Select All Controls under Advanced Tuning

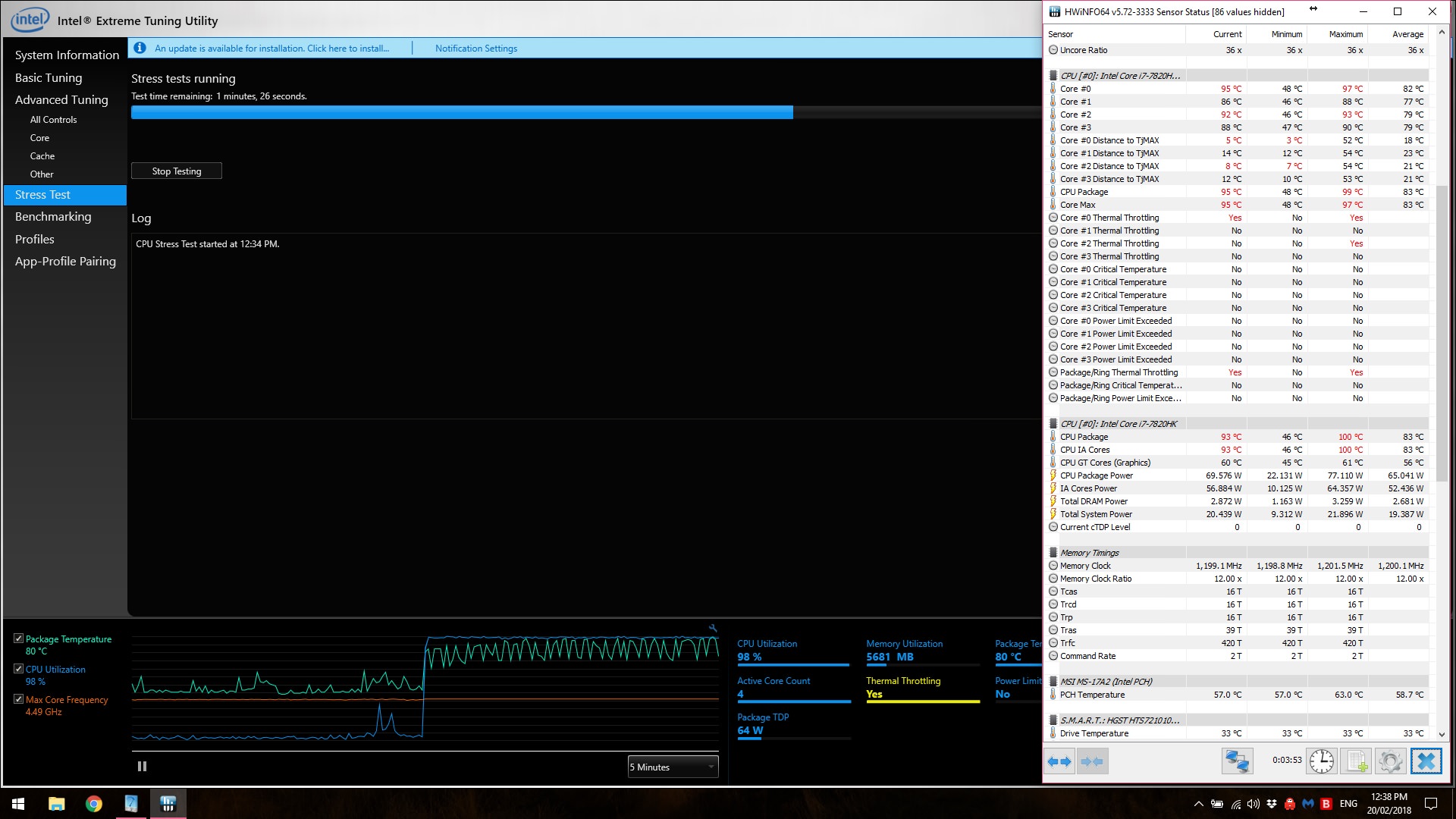[x=53, y=120]
